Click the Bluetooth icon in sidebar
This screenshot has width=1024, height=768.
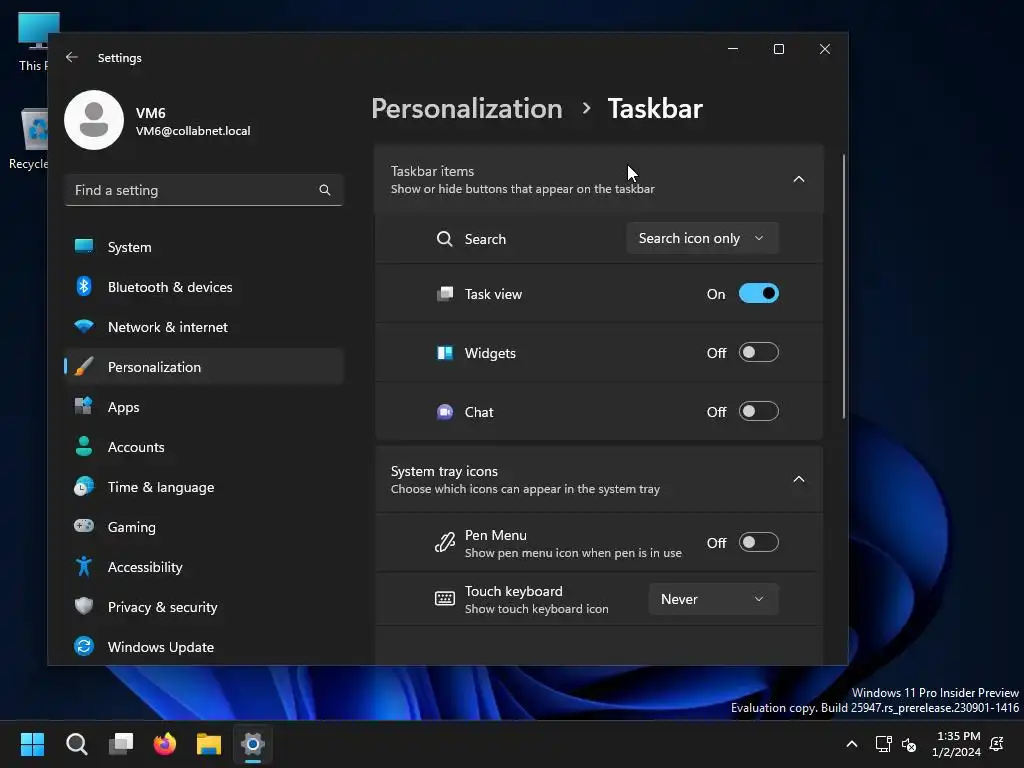click(x=84, y=286)
